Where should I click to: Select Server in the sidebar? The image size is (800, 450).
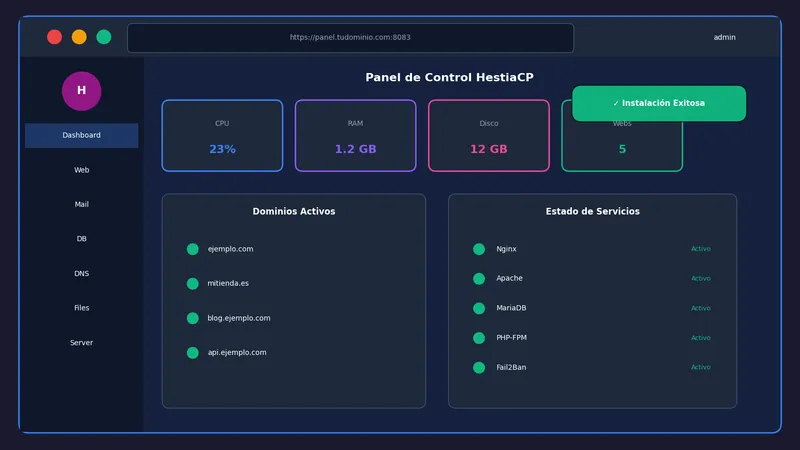pos(82,342)
